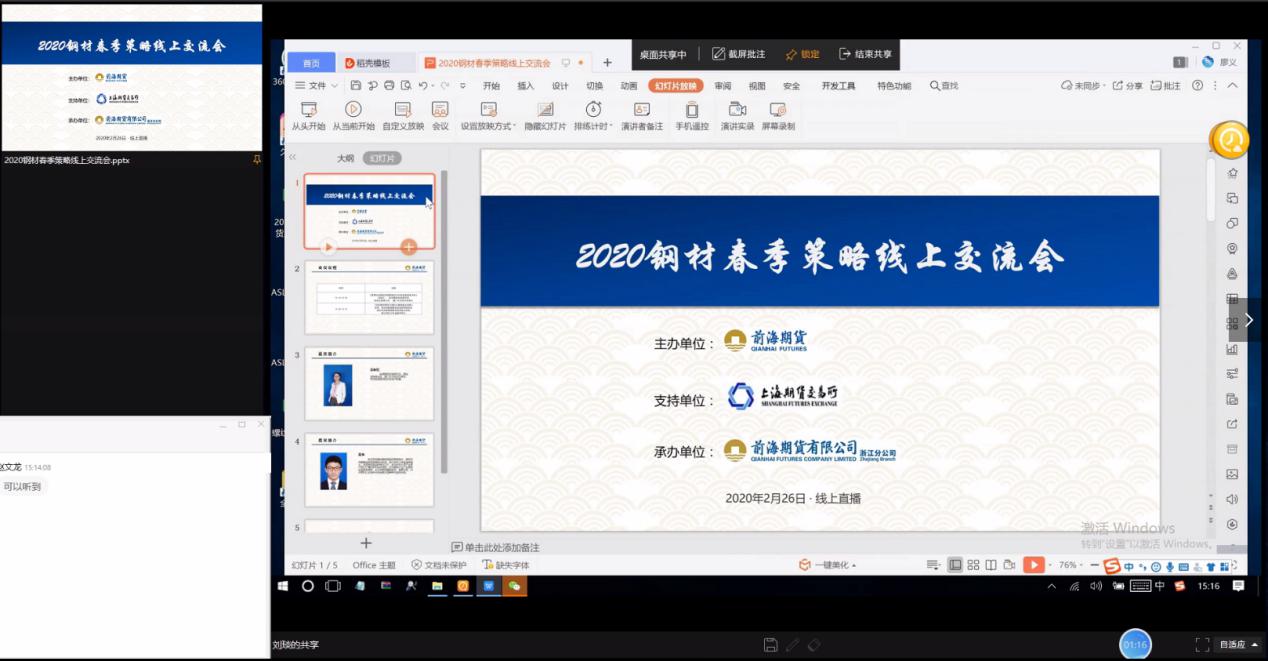
Task: Open WeChat icon on Windows taskbar
Action: (514, 586)
